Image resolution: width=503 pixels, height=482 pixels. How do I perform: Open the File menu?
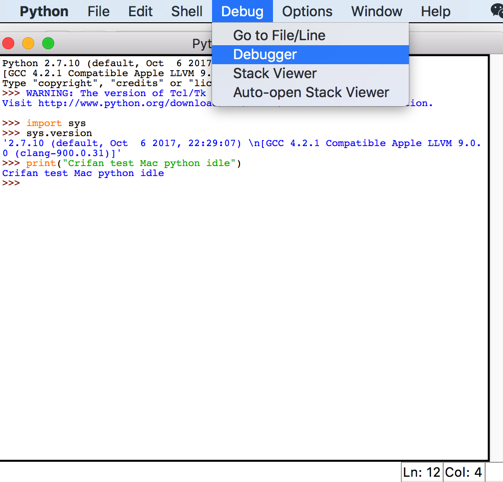click(x=98, y=11)
